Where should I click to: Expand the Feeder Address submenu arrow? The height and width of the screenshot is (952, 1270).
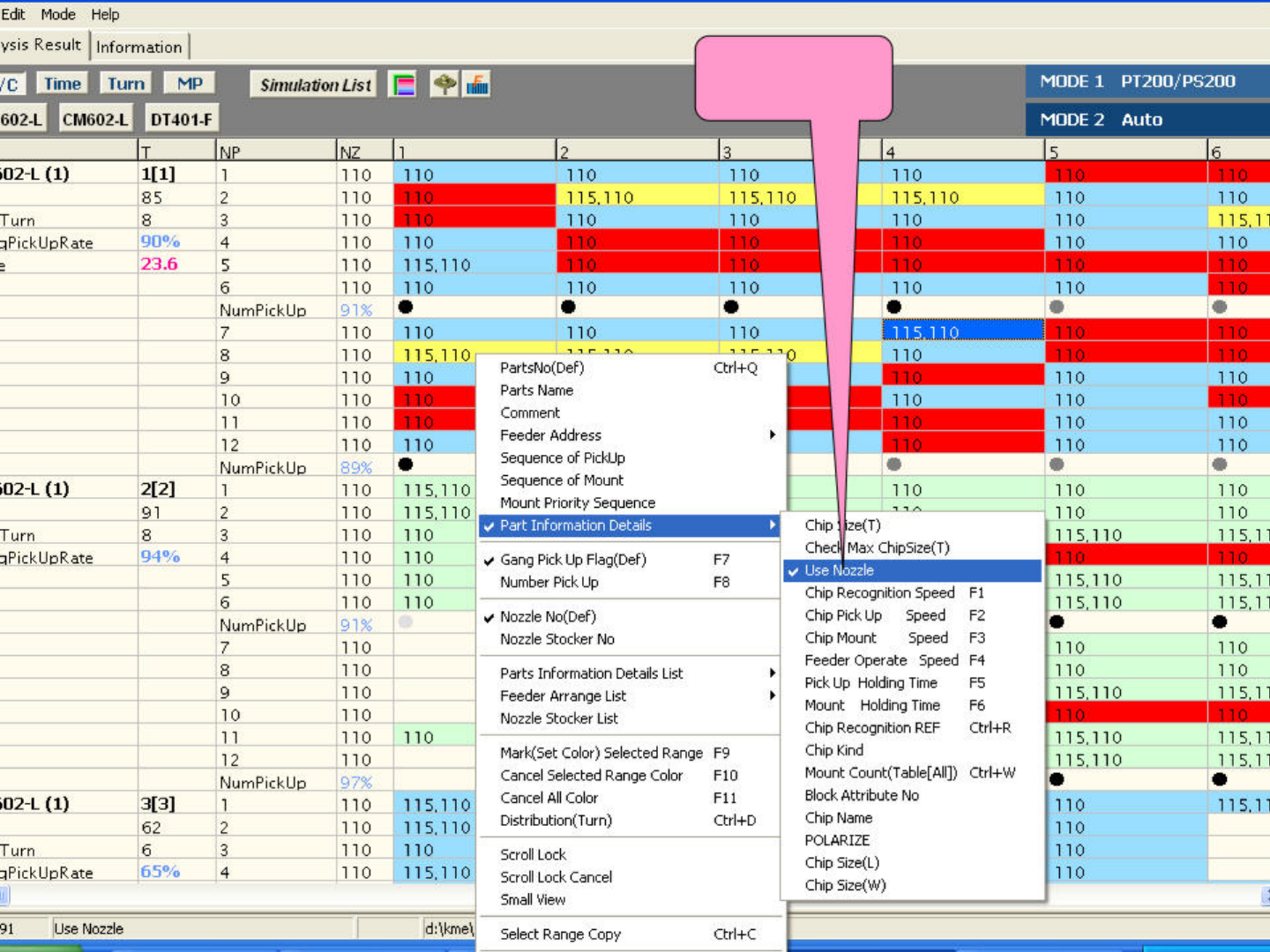[772, 435]
